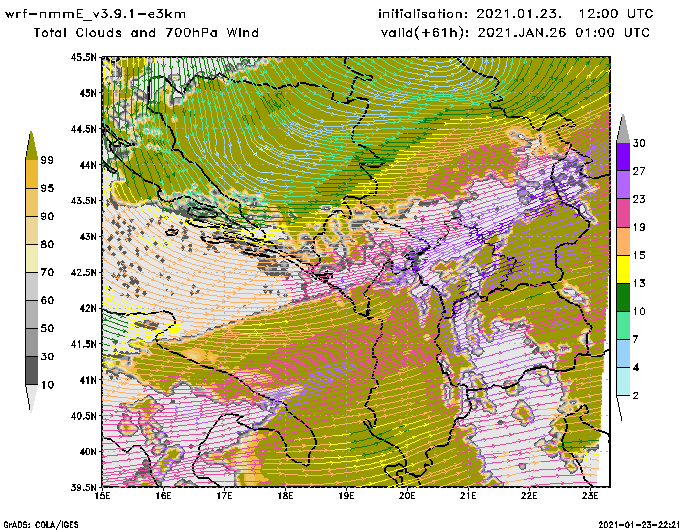Click the dark green 10–13 wind swatch

click(623, 297)
